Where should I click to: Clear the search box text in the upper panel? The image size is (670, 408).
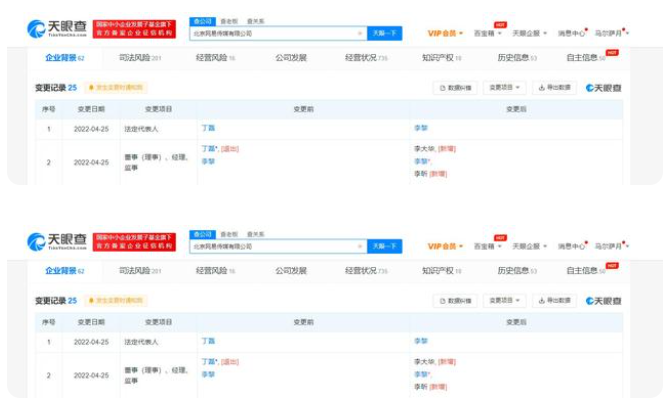click(x=360, y=33)
